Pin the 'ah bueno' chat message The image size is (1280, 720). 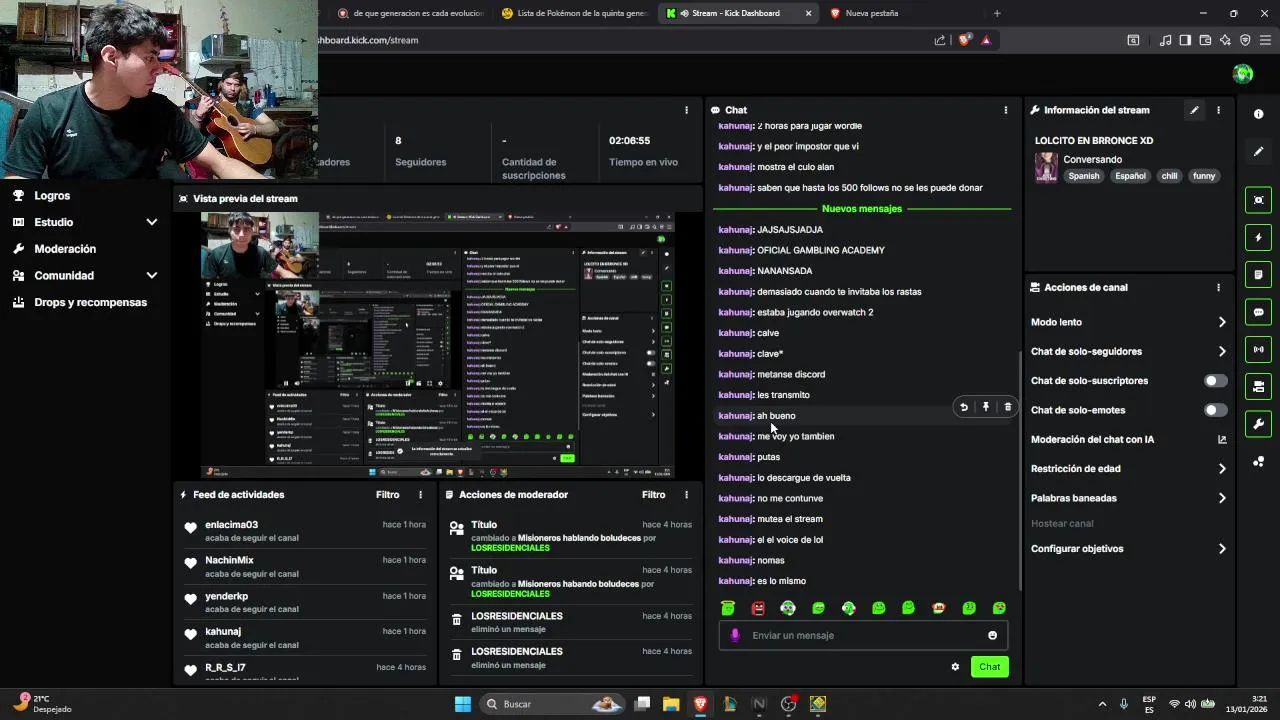tap(986, 407)
